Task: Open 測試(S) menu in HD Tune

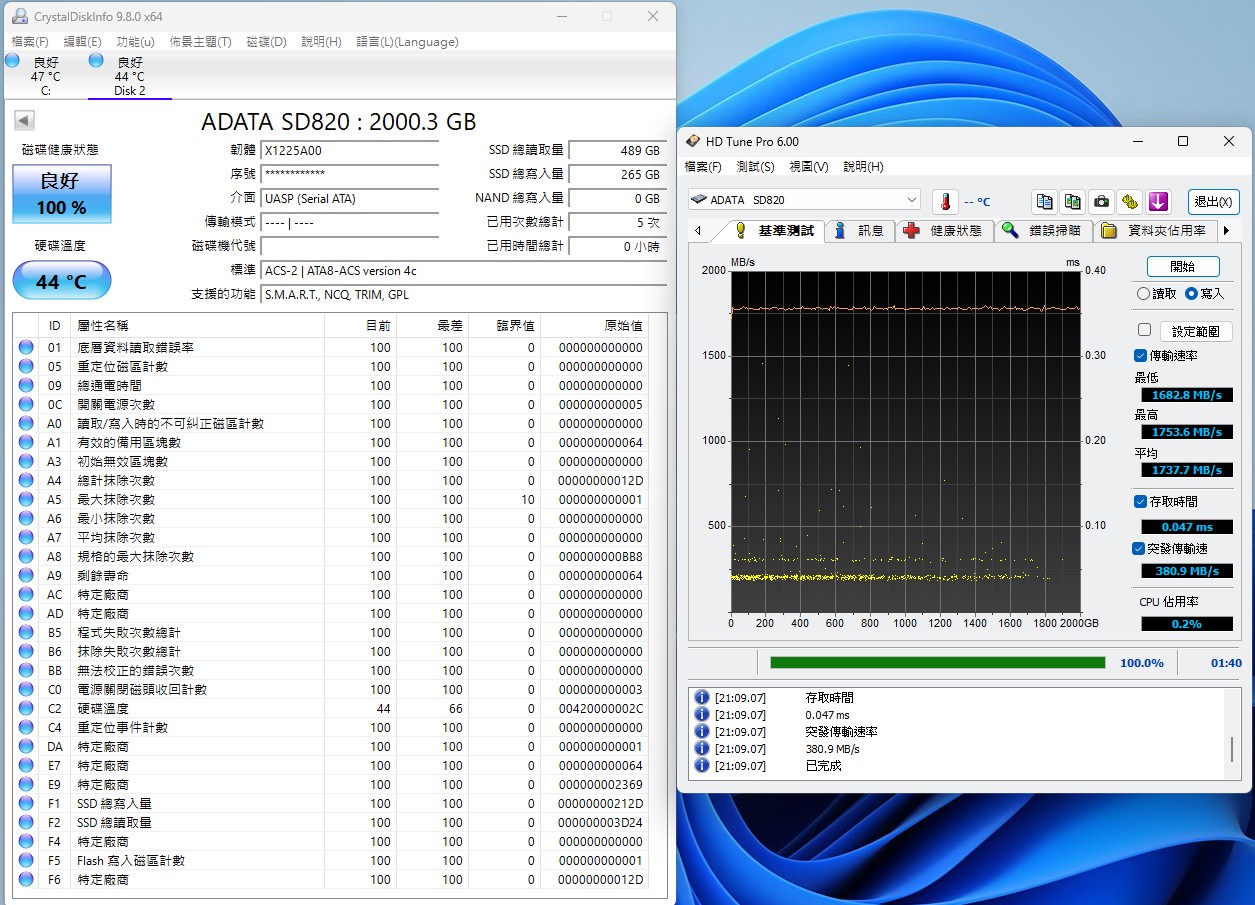Action: click(x=755, y=167)
